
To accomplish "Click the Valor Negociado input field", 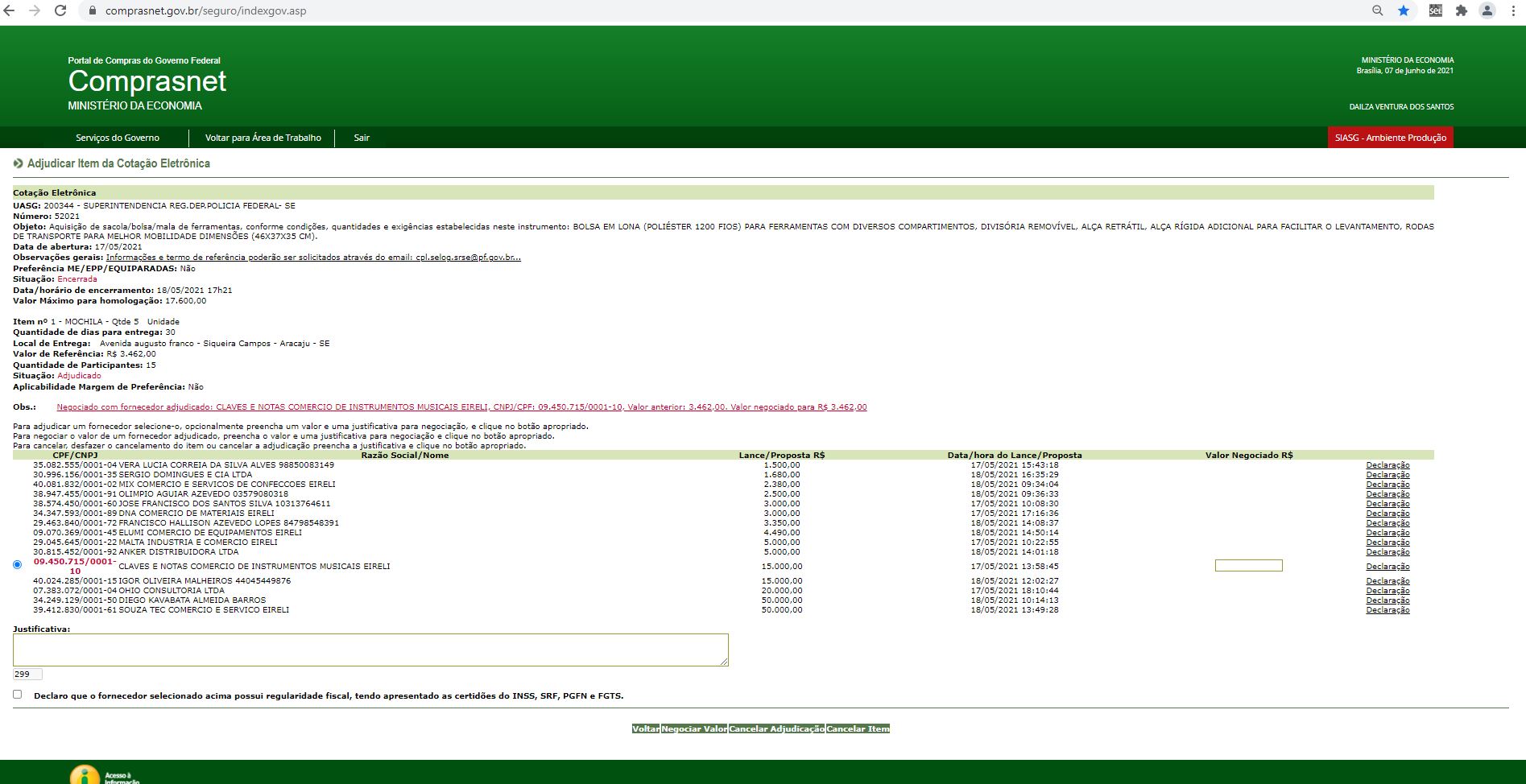I will [x=1248, y=566].
